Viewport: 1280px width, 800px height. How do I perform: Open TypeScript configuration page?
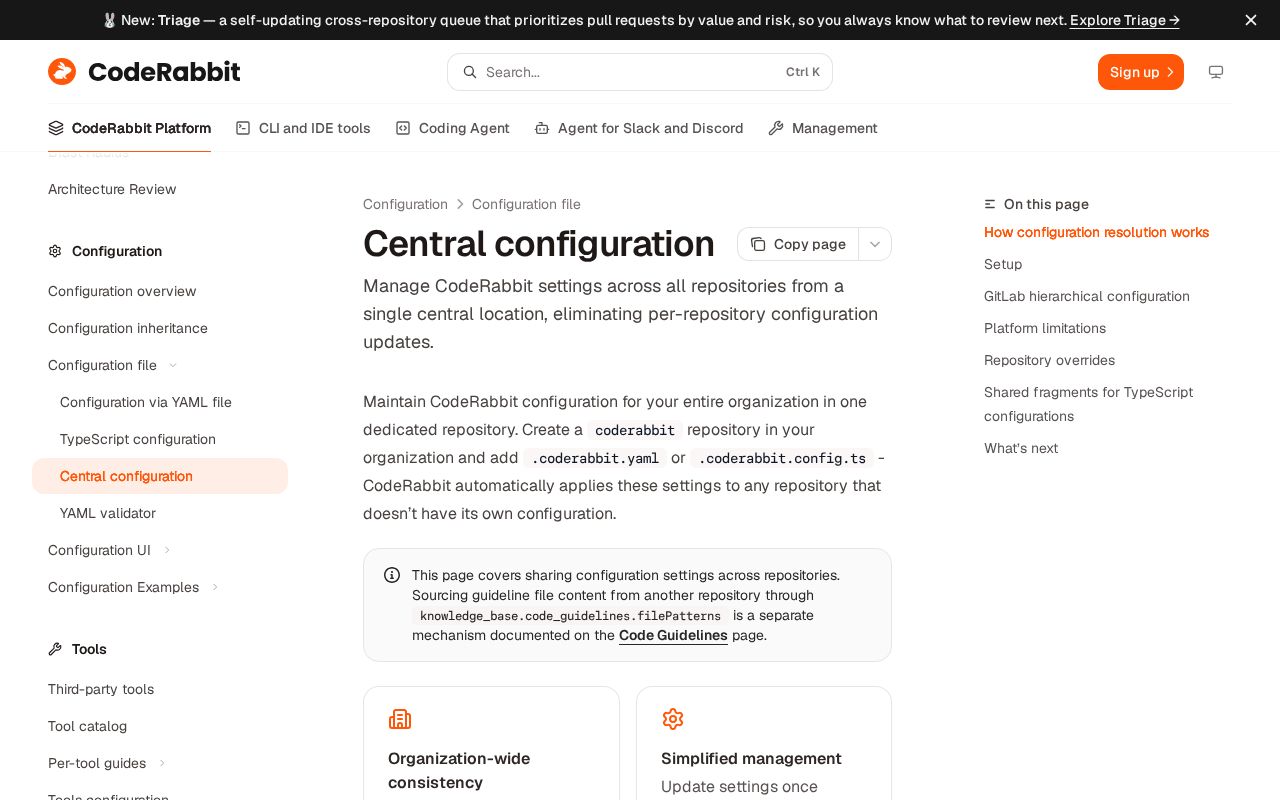138,439
